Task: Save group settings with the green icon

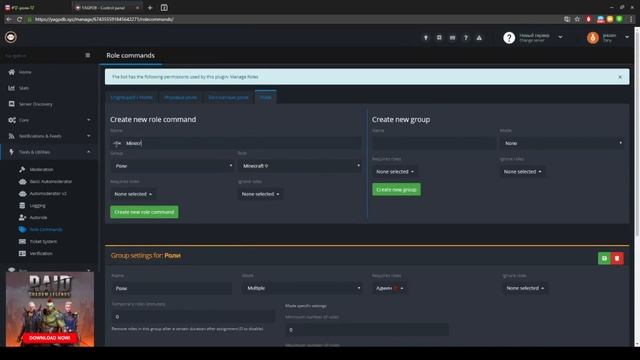Action: tap(604, 258)
